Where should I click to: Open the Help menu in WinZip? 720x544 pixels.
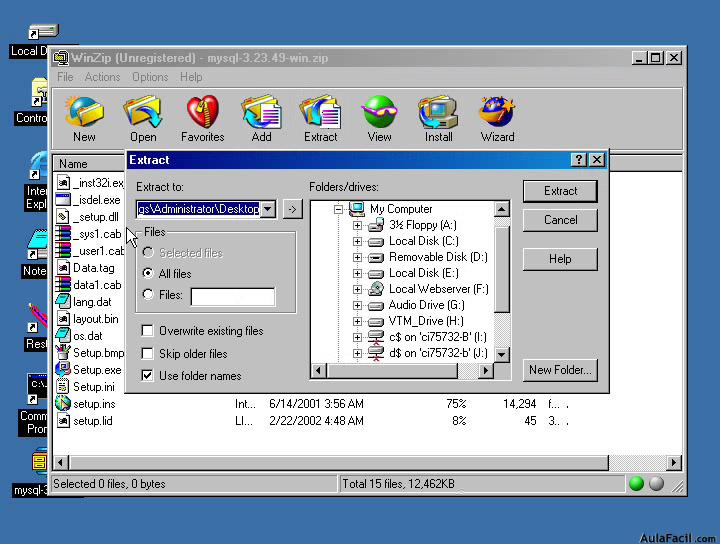tap(191, 77)
